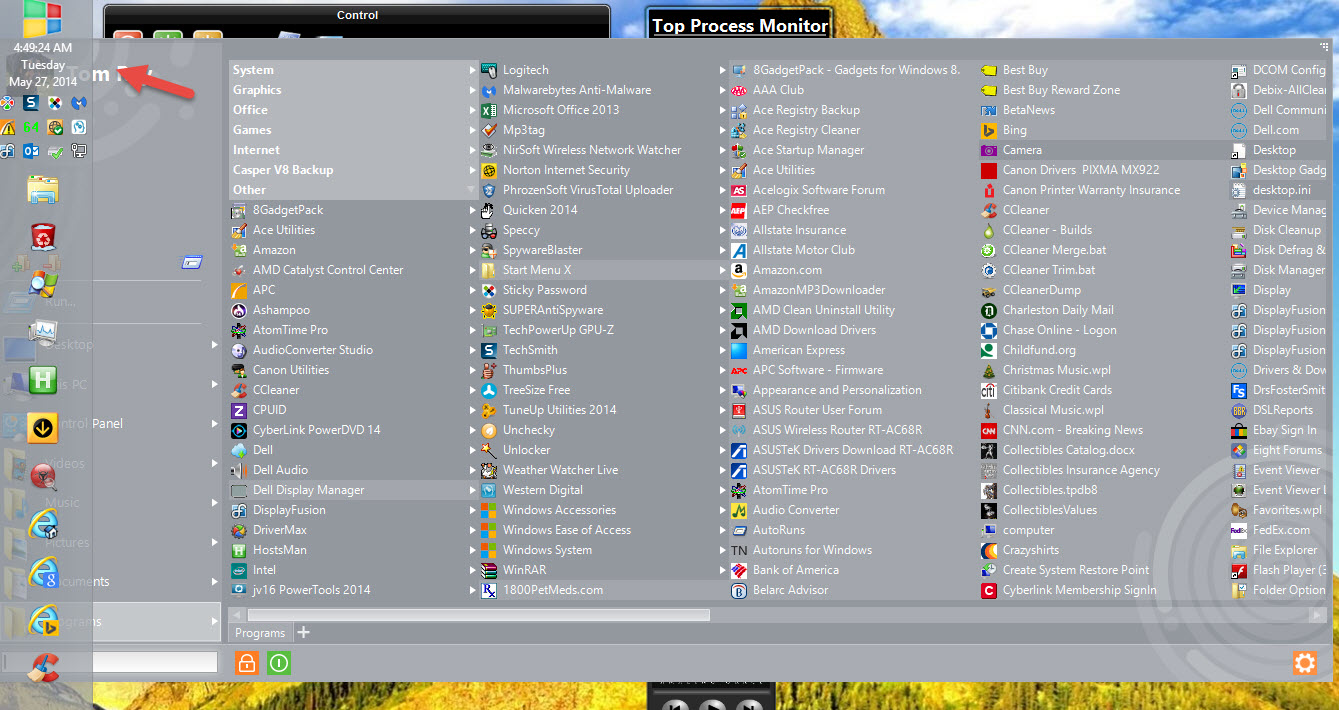Viewport: 1339px width, 710px height.
Task: Launch Belarc Advisor from the list
Action: click(x=790, y=590)
